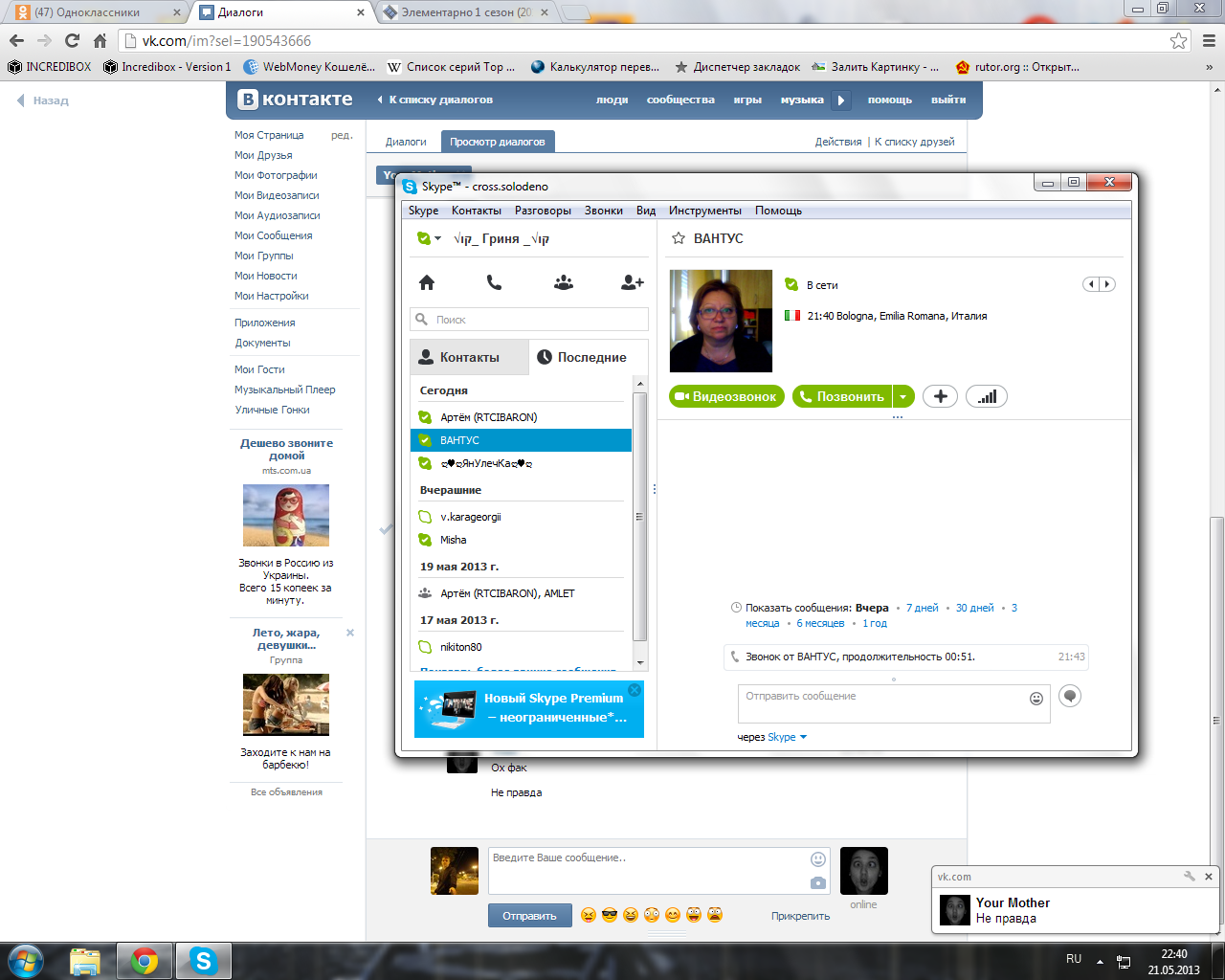Reload the vk.com page
Image resolution: width=1225 pixels, height=980 pixels.
click(72, 40)
